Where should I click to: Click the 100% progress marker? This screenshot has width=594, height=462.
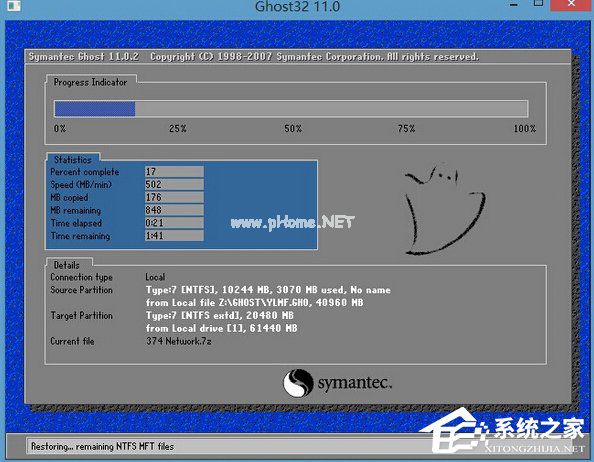point(525,129)
